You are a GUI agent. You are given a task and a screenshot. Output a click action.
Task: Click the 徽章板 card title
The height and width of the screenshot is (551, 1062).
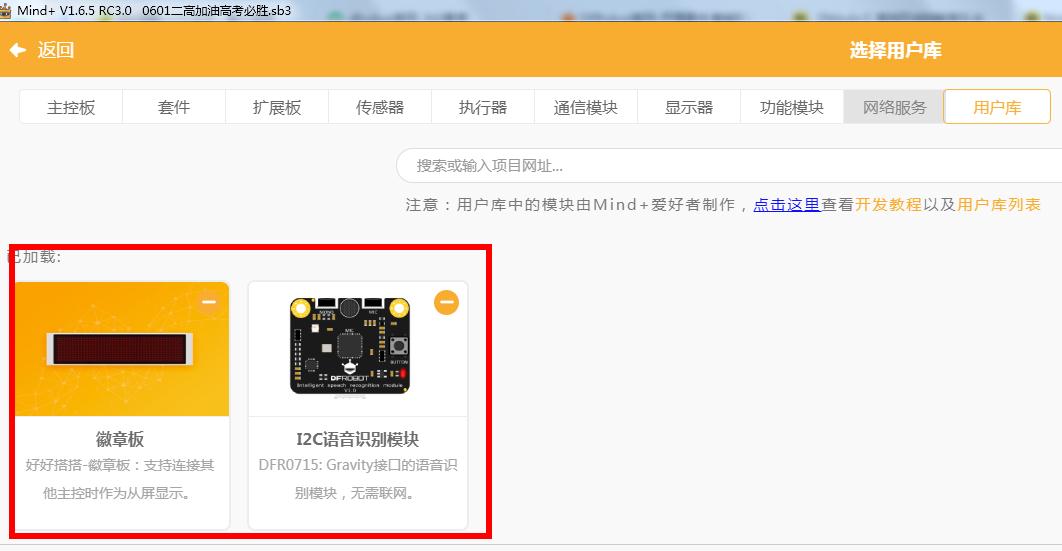click(x=120, y=439)
